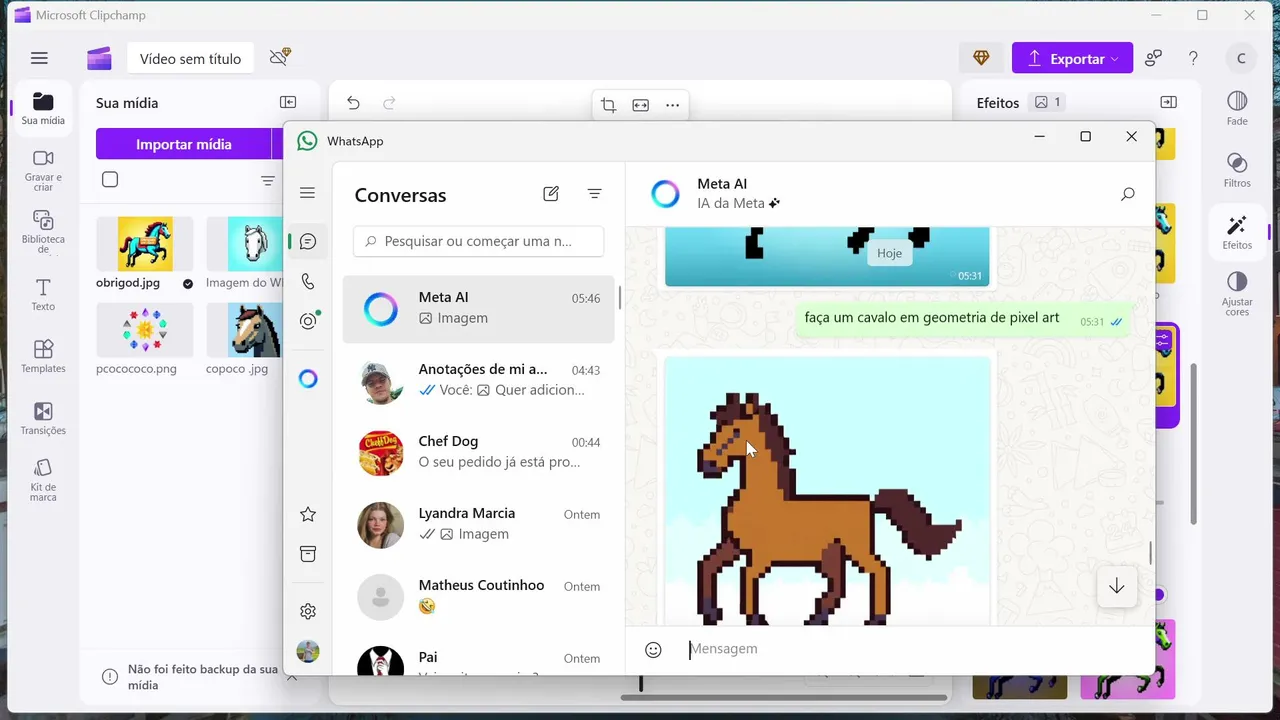The image size is (1280, 720).
Task: Click the premium diamond upgrade icon
Action: [x=981, y=58]
